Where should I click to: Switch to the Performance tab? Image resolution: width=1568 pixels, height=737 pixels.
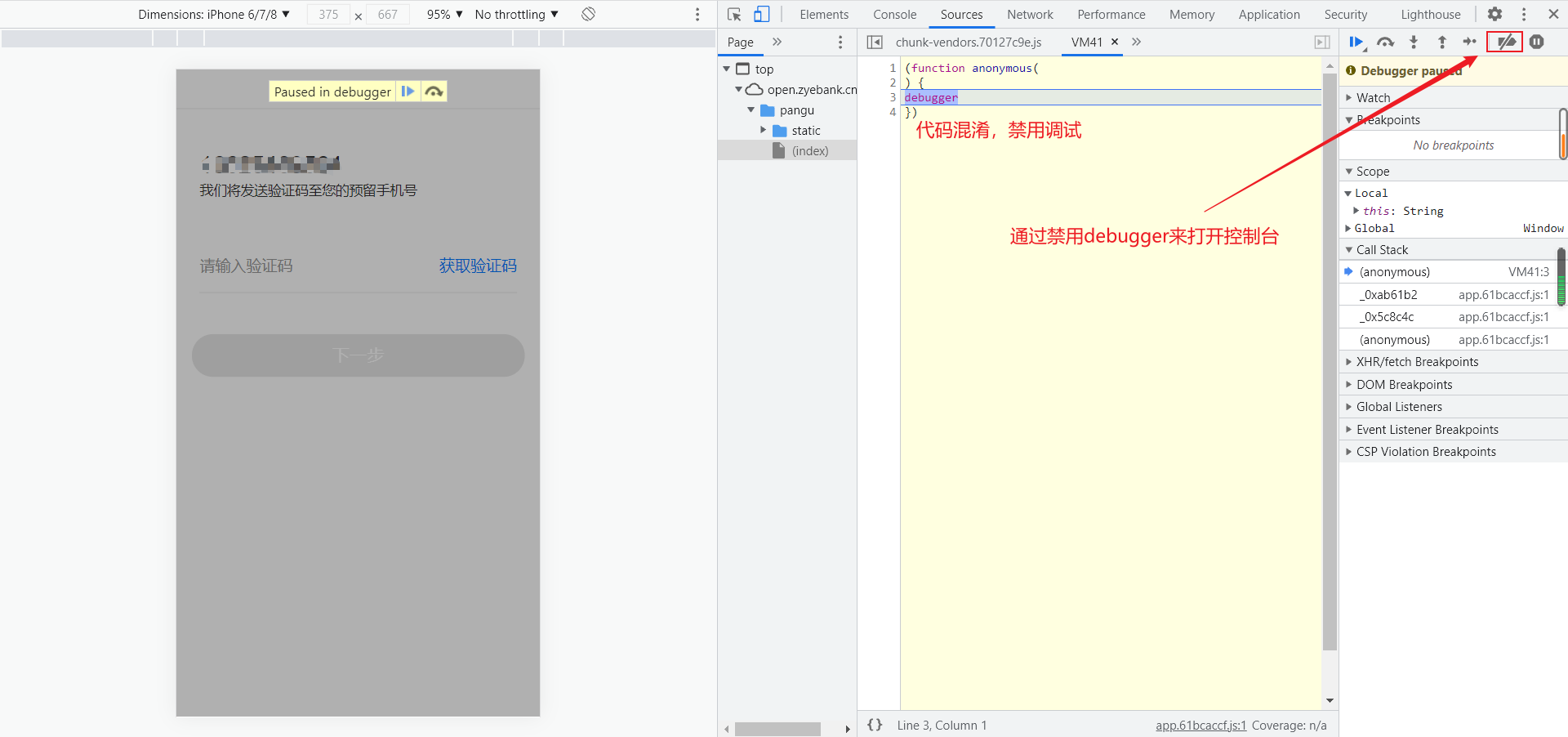click(x=1111, y=15)
